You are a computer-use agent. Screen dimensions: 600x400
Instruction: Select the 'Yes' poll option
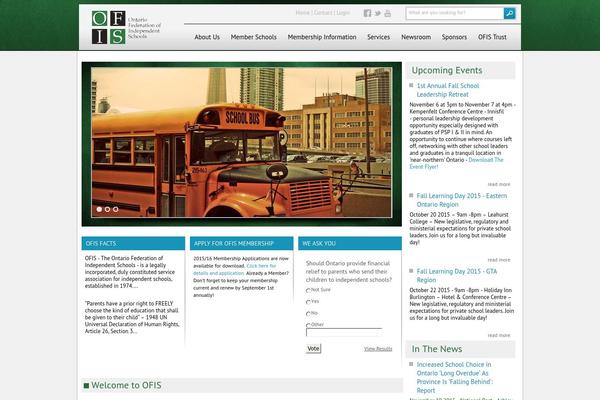click(308, 302)
